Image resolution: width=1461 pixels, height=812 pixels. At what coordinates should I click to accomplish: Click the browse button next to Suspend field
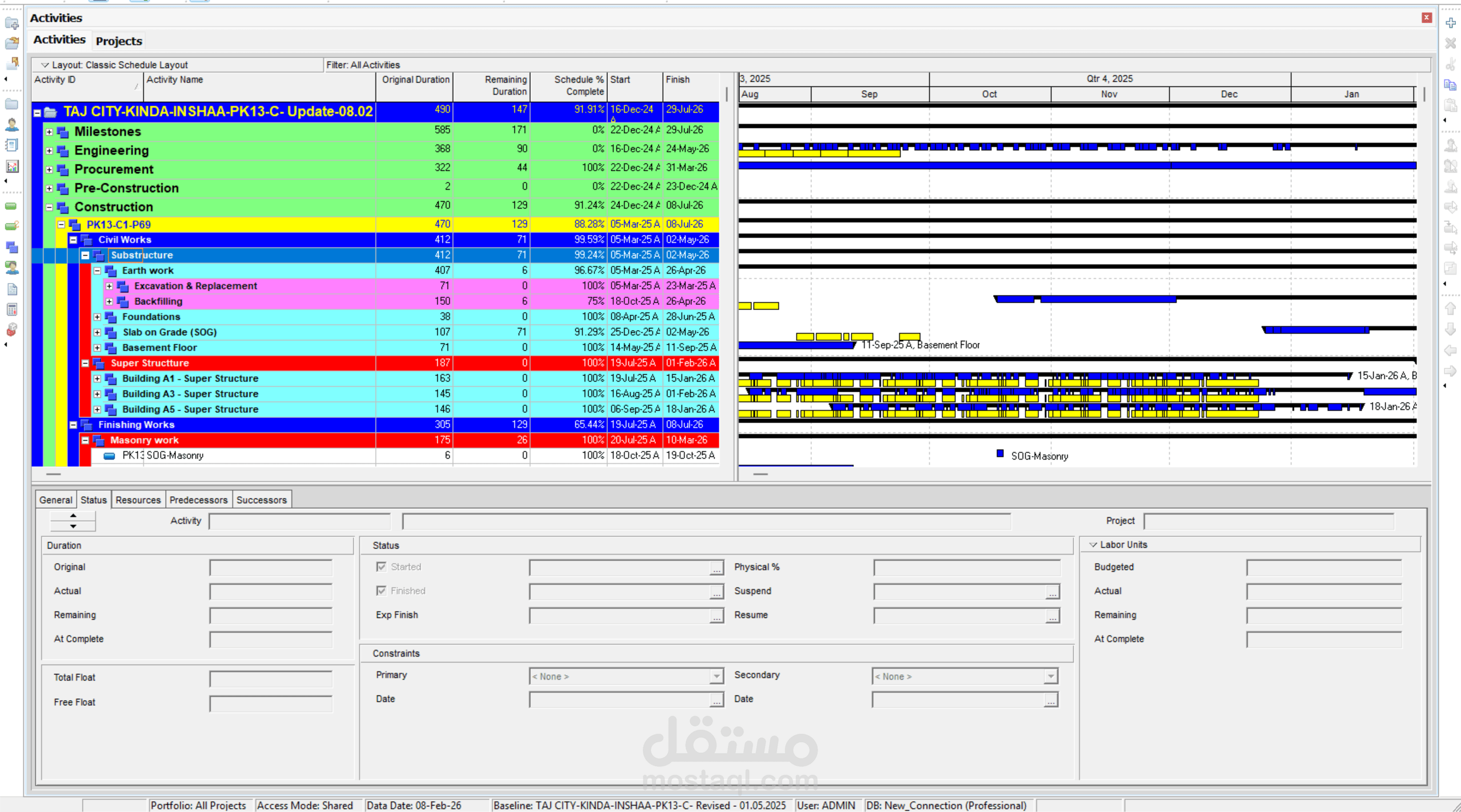tap(1052, 592)
